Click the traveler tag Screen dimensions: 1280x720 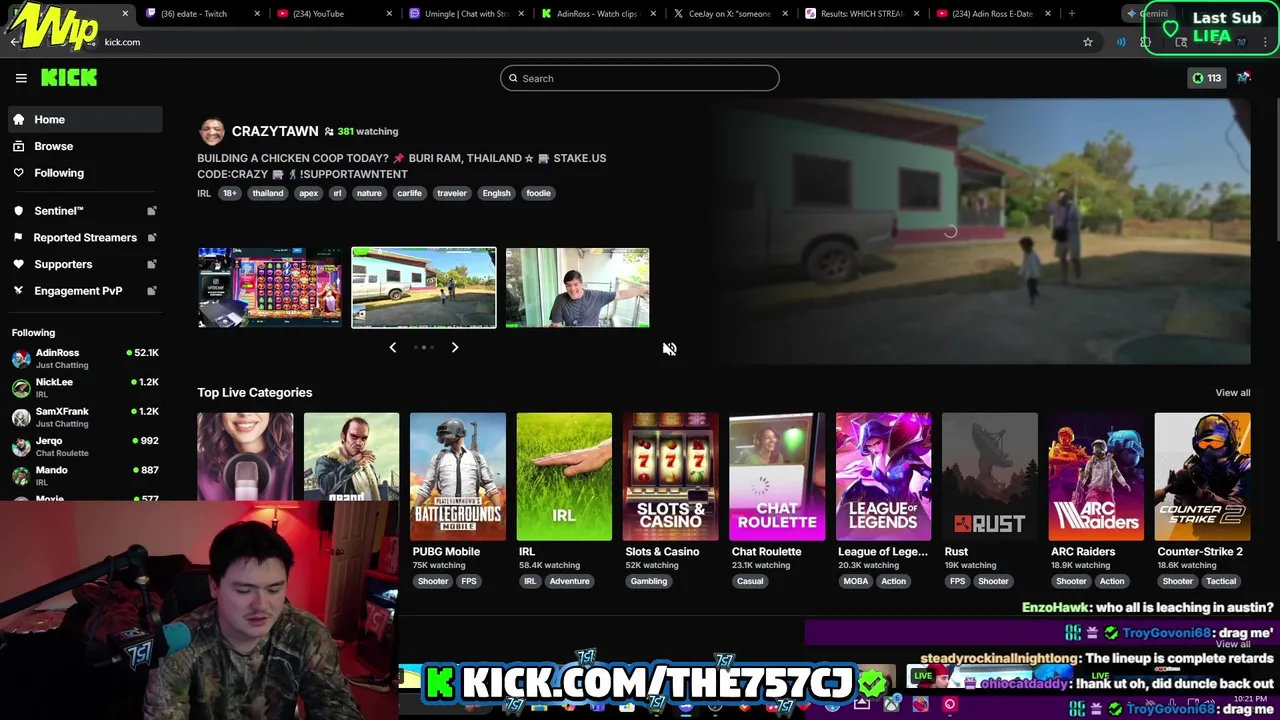[451, 193]
